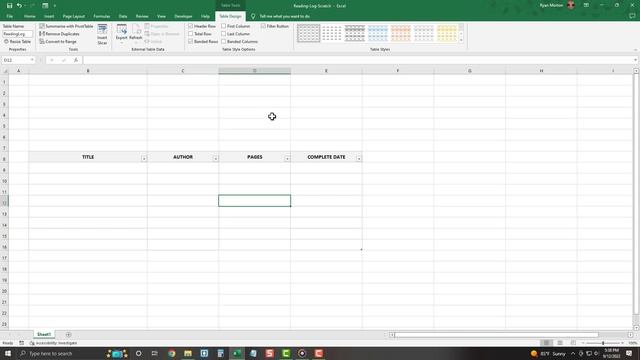Enable the Last Column checkbox
This screenshot has height=360, width=640.
tap(224, 34)
